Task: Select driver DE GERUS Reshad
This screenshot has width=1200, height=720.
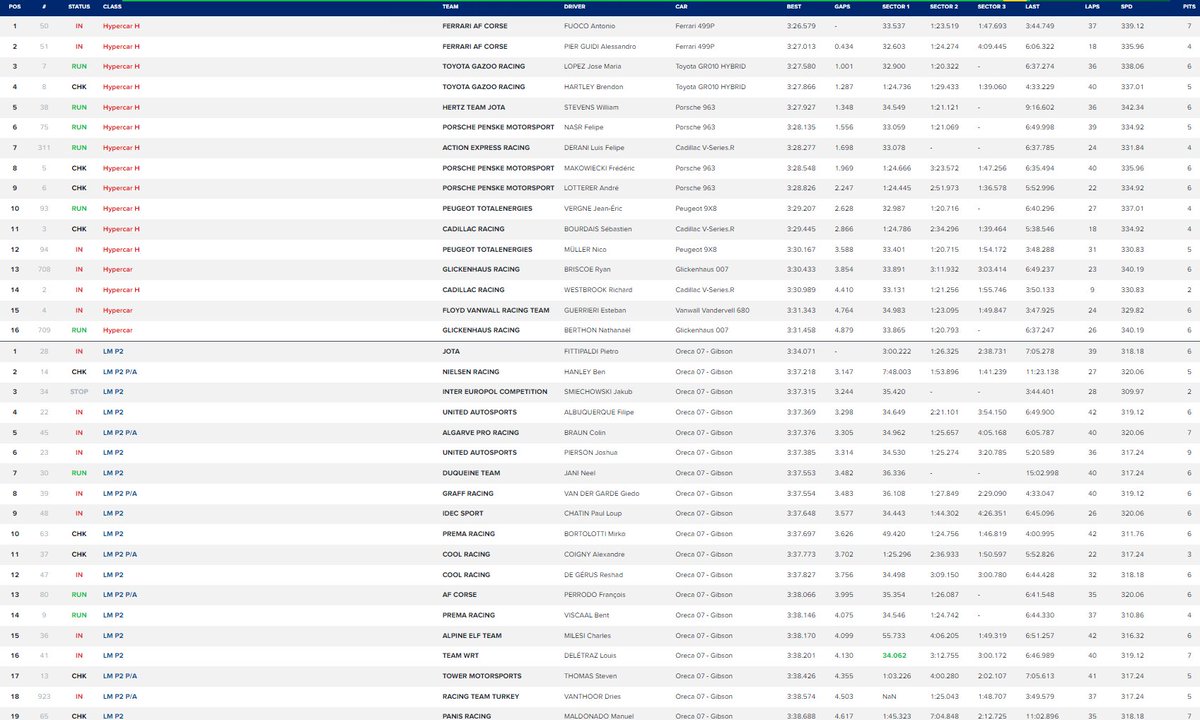Action: [x=593, y=574]
